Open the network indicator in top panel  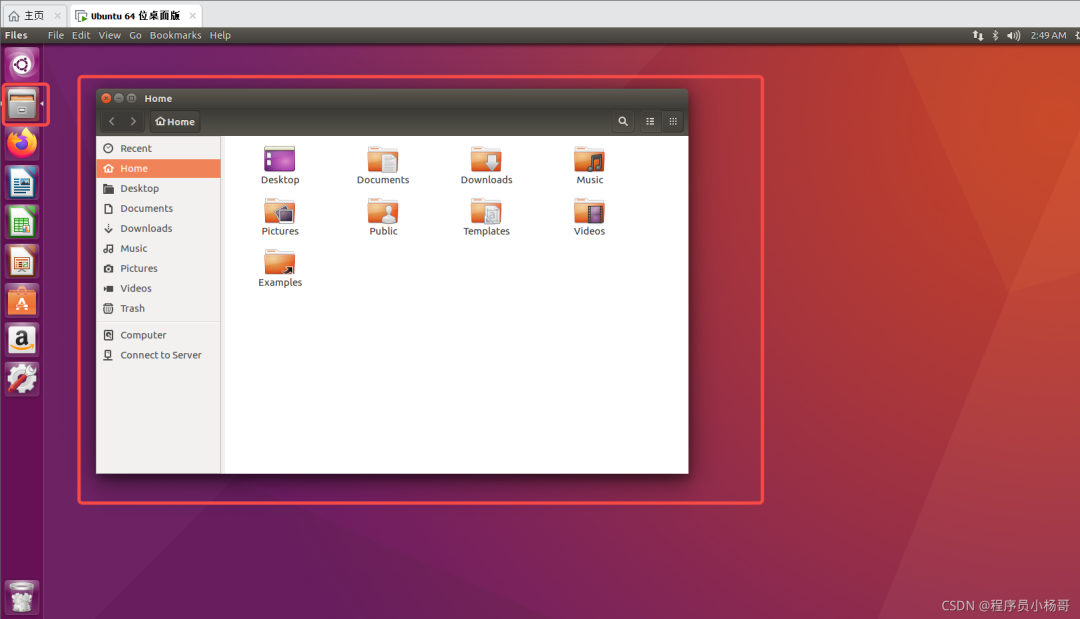977,35
